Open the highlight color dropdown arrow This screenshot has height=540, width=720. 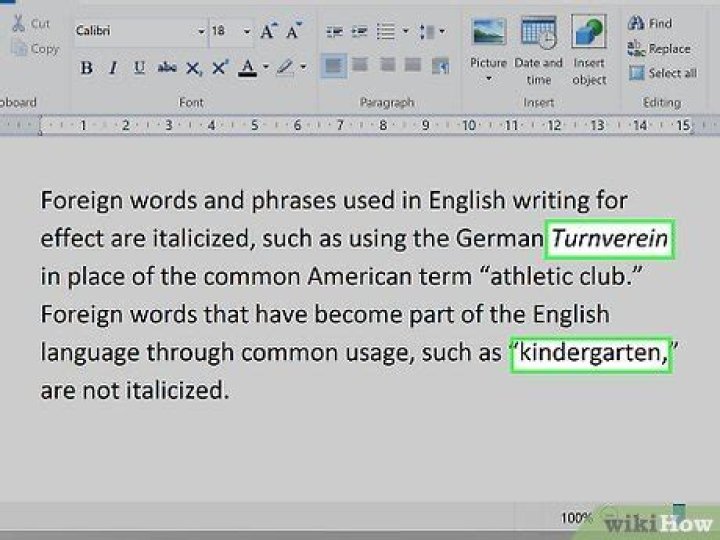coord(303,67)
